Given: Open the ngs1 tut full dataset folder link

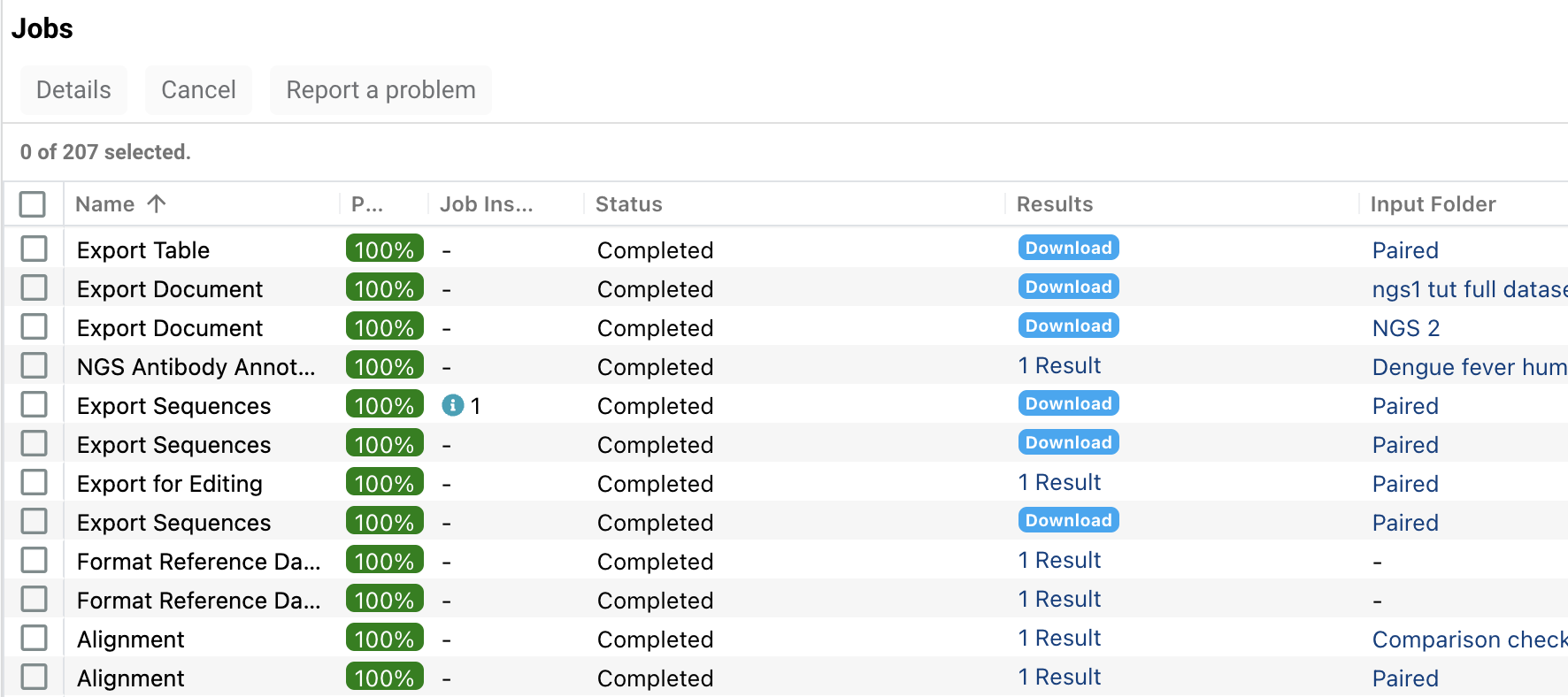Looking at the screenshot, I should (x=1469, y=289).
